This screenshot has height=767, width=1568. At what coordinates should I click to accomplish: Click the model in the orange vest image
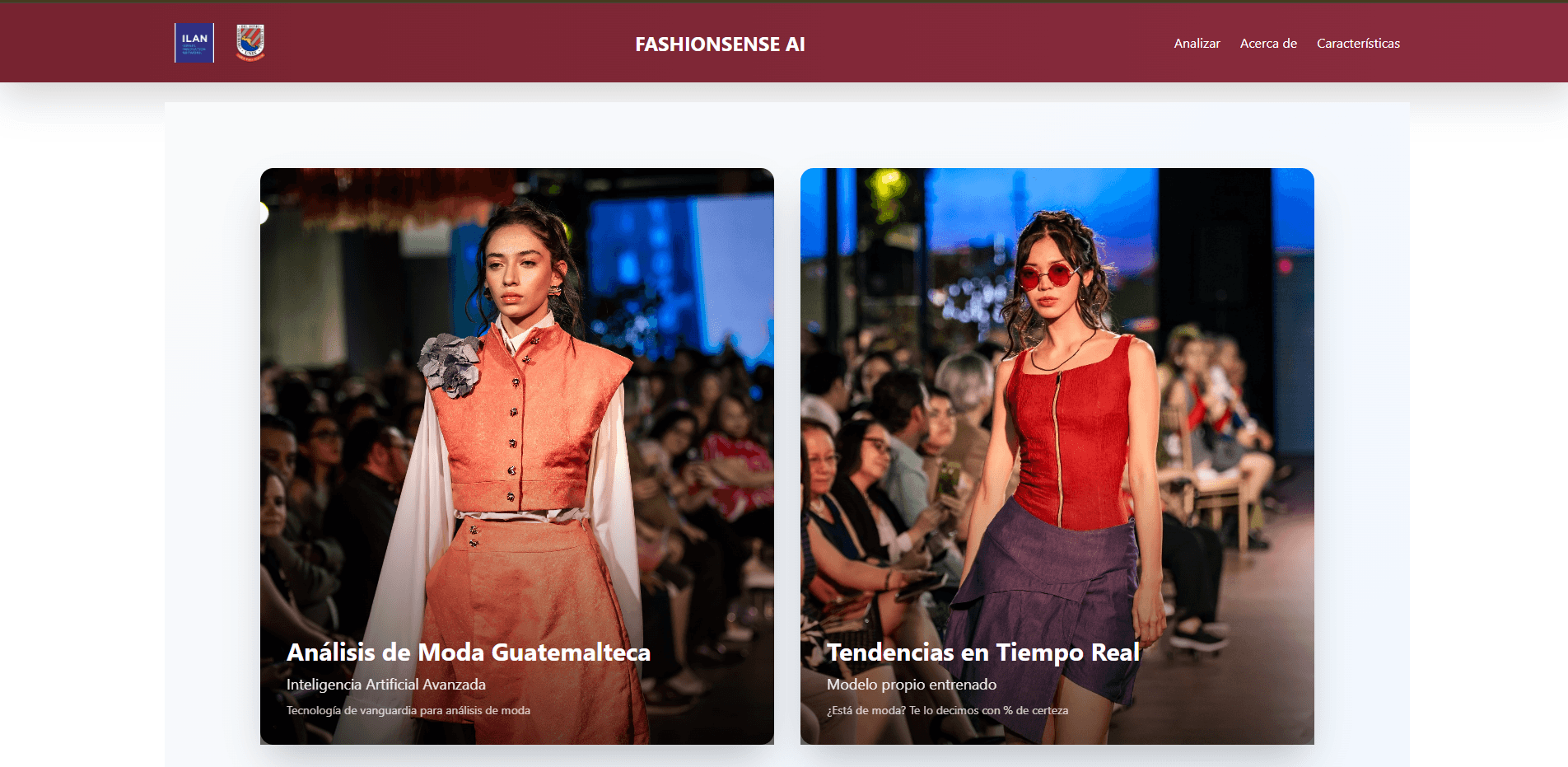pos(519,412)
